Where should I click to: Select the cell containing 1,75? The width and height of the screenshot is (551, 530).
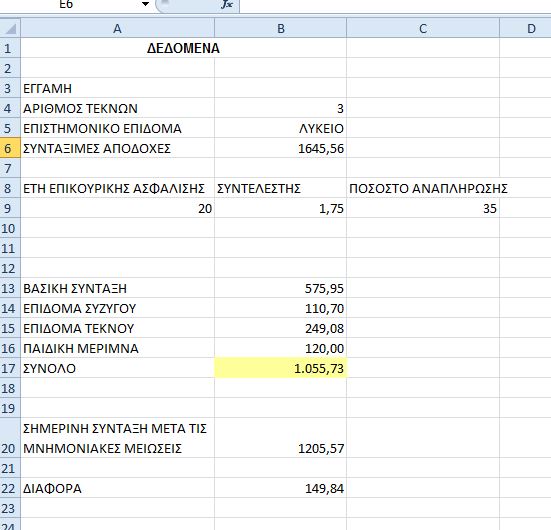point(280,208)
